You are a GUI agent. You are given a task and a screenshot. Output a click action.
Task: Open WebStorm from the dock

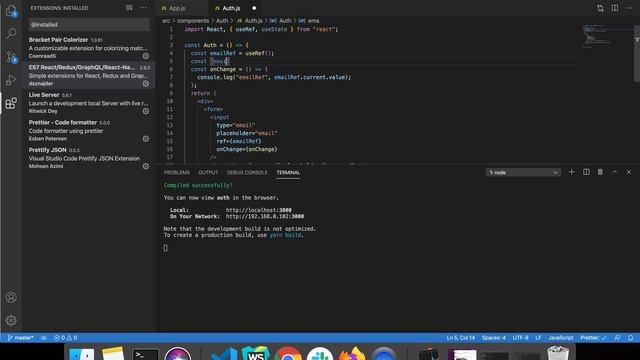tap(256, 353)
